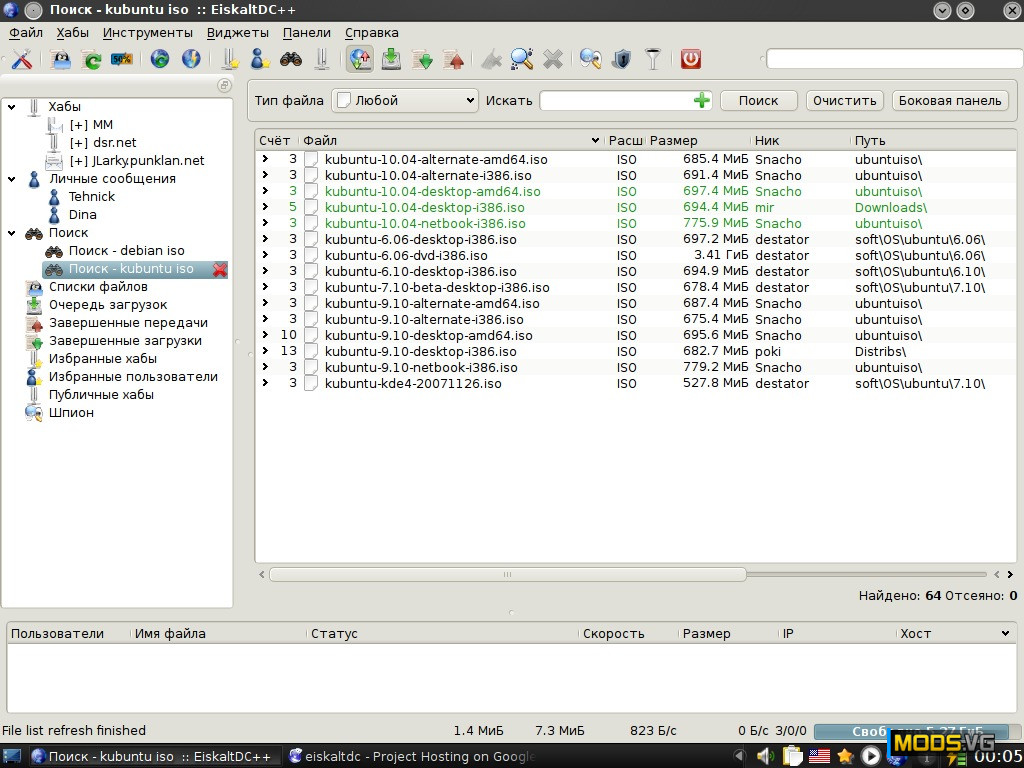
Task: Open settings via the wrench-and-screwdriver toolbar icon
Action: pos(22,60)
